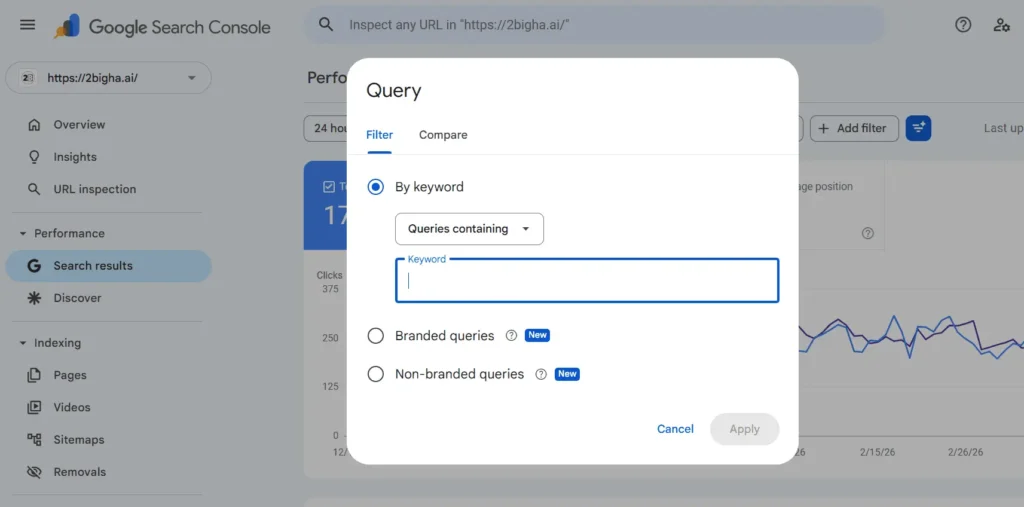This screenshot has height=507, width=1024.
Task: Open the Queries containing dropdown
Action: pos(469,229)
